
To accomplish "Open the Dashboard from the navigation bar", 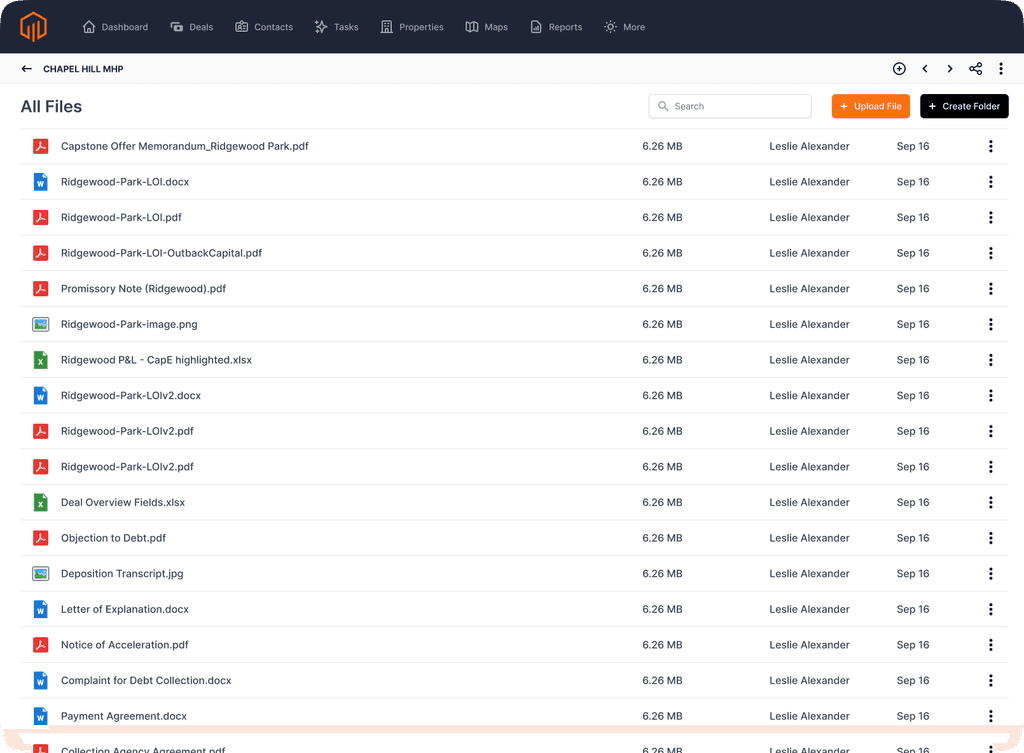I will coord(115,27).
